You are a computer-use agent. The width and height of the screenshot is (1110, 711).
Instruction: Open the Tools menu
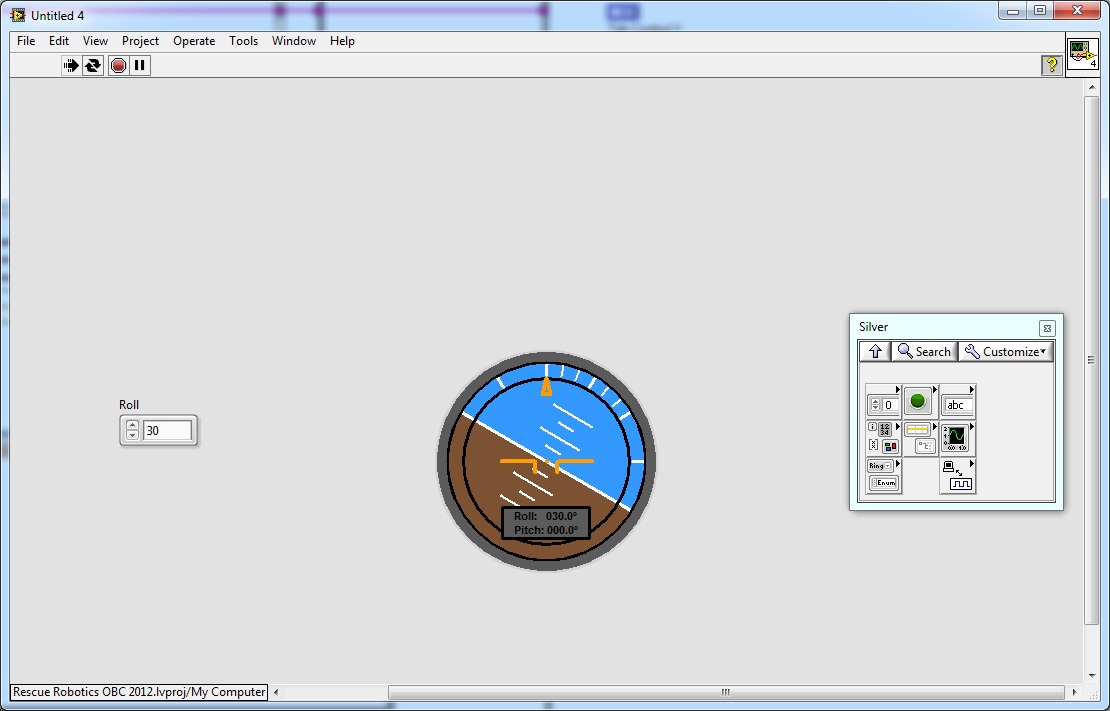(243, 41)
